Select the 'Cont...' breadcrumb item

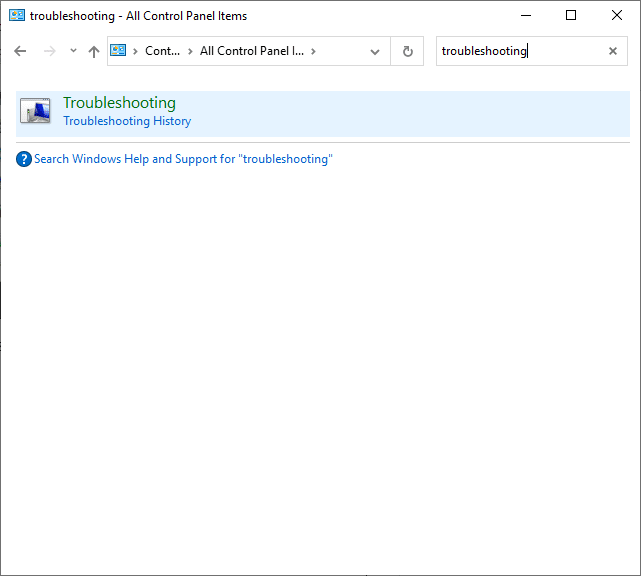pos(162,51)
